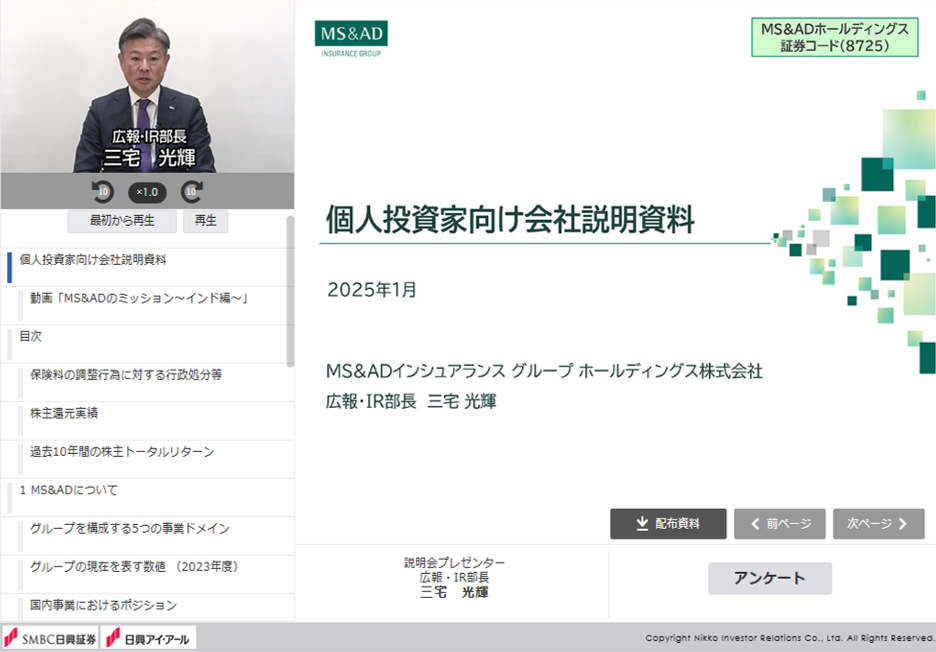Click the copyright notice in footer
Screen dimensions: 936x652
point(790,638)
